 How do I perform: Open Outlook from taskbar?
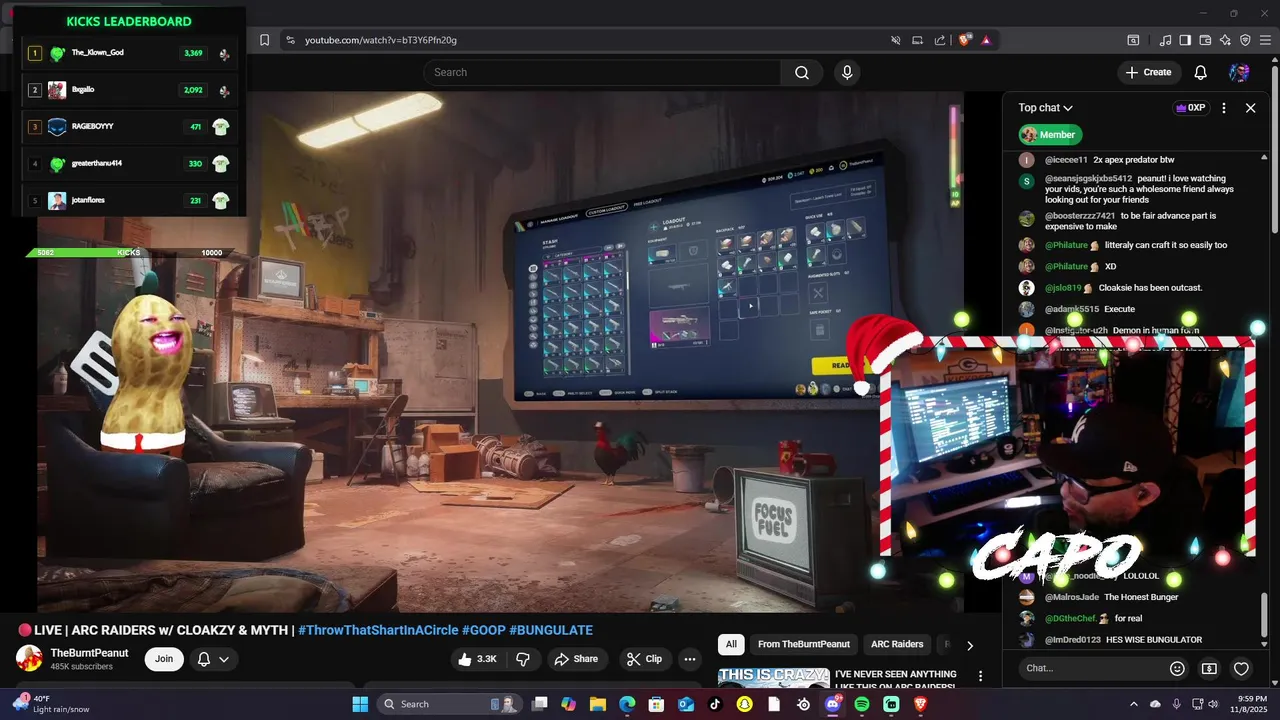686,704
